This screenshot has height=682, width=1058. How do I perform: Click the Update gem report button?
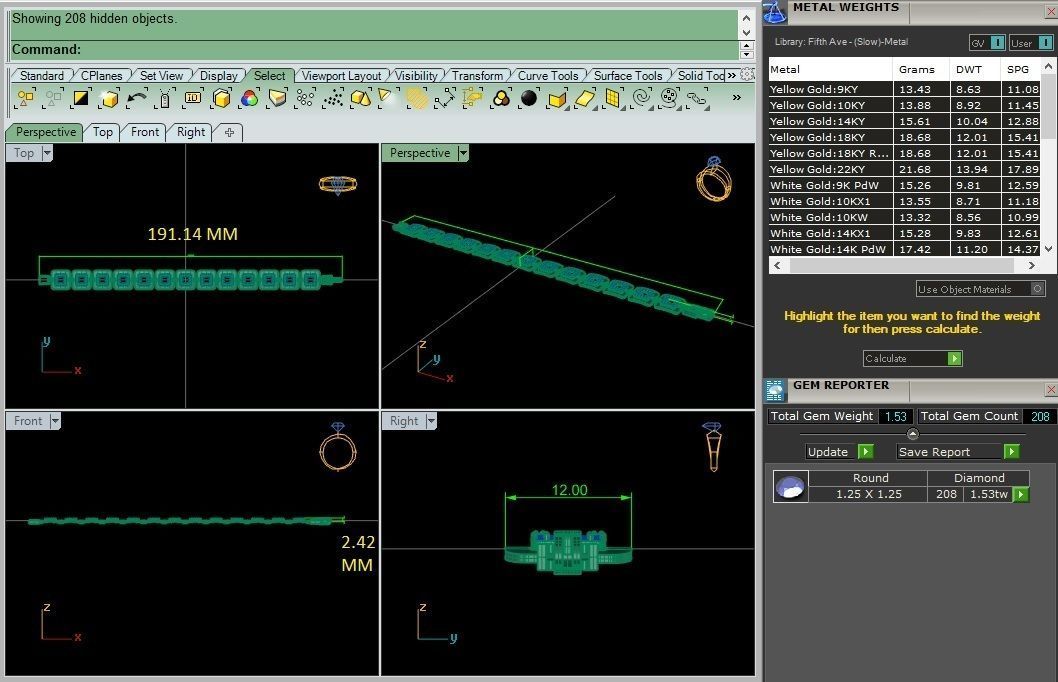tap(840, 451)
